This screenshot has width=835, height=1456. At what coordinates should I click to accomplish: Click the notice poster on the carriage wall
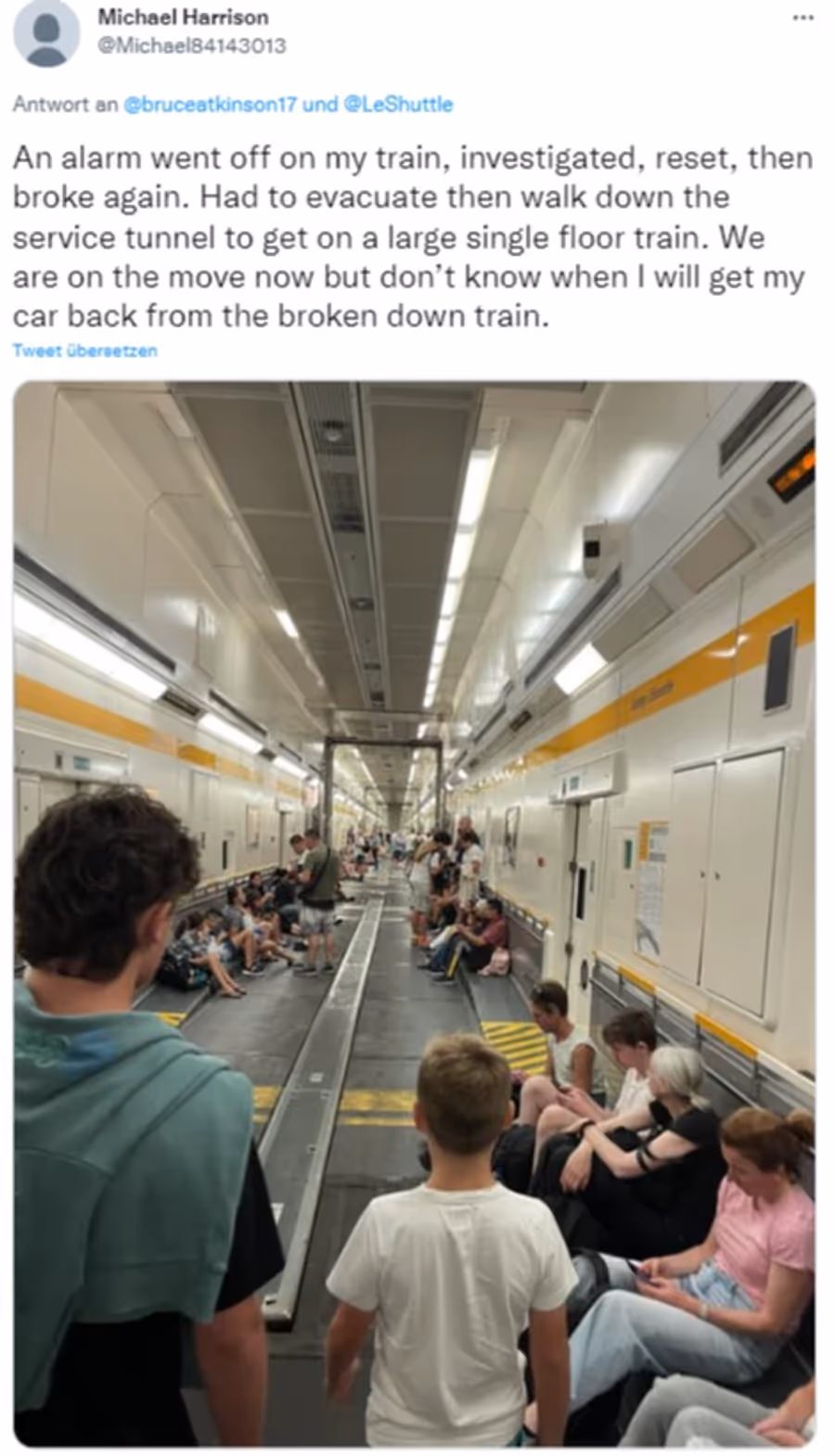651,890
